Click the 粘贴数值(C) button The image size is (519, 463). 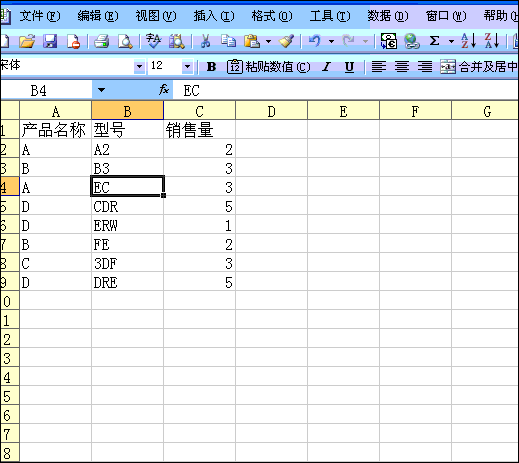269,67
